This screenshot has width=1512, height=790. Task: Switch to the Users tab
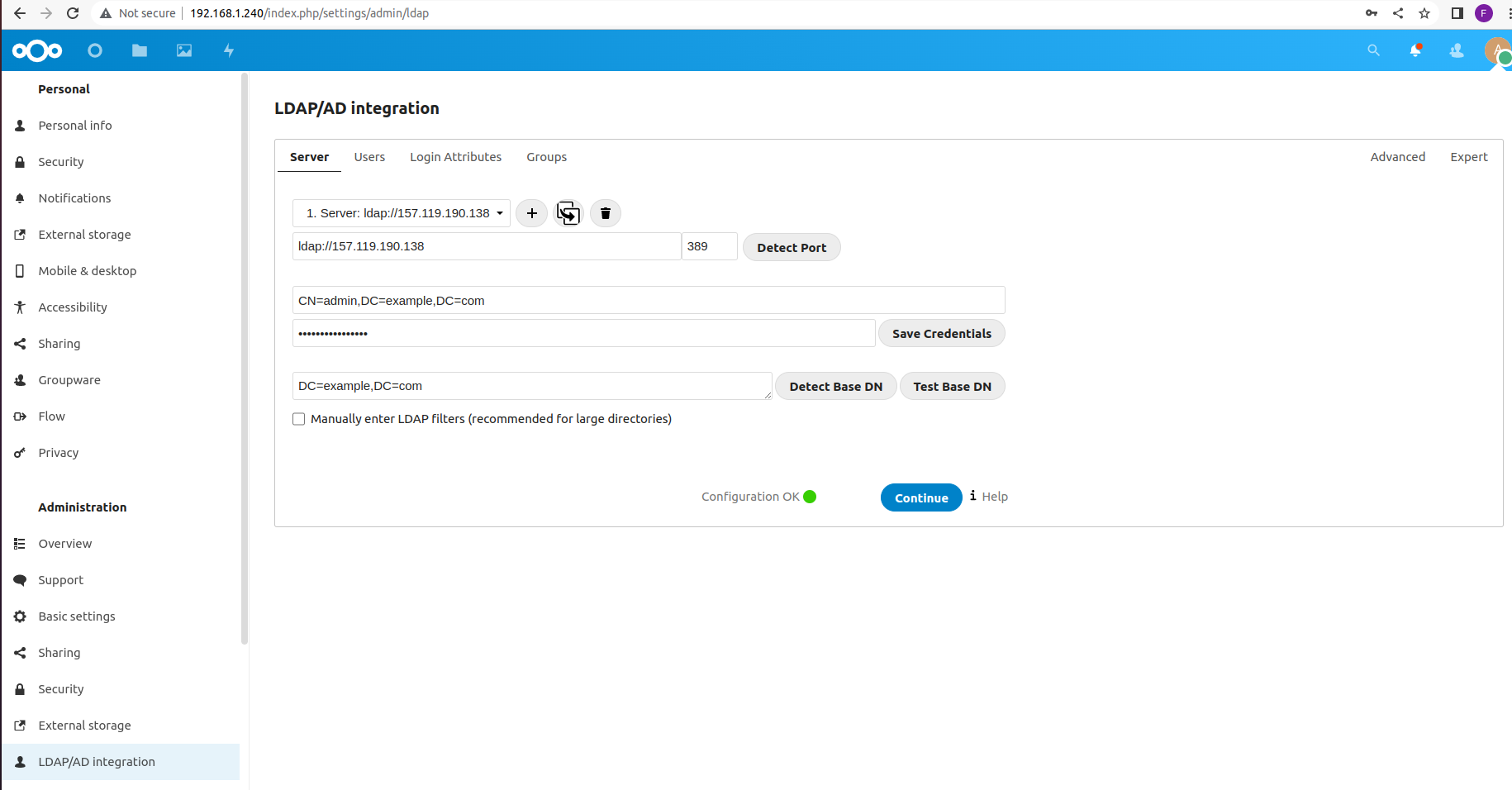(369, 157)
